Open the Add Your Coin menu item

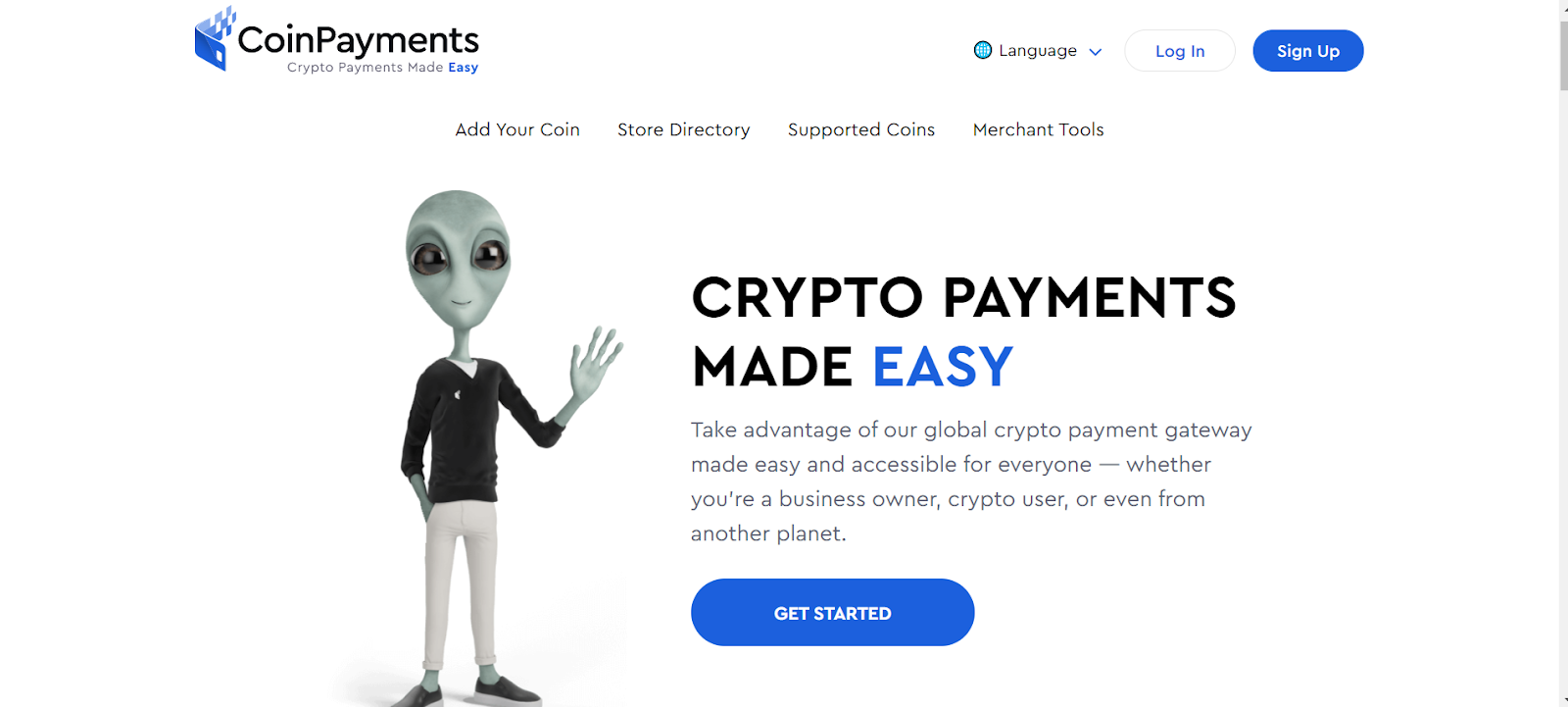tap(517, 129)
